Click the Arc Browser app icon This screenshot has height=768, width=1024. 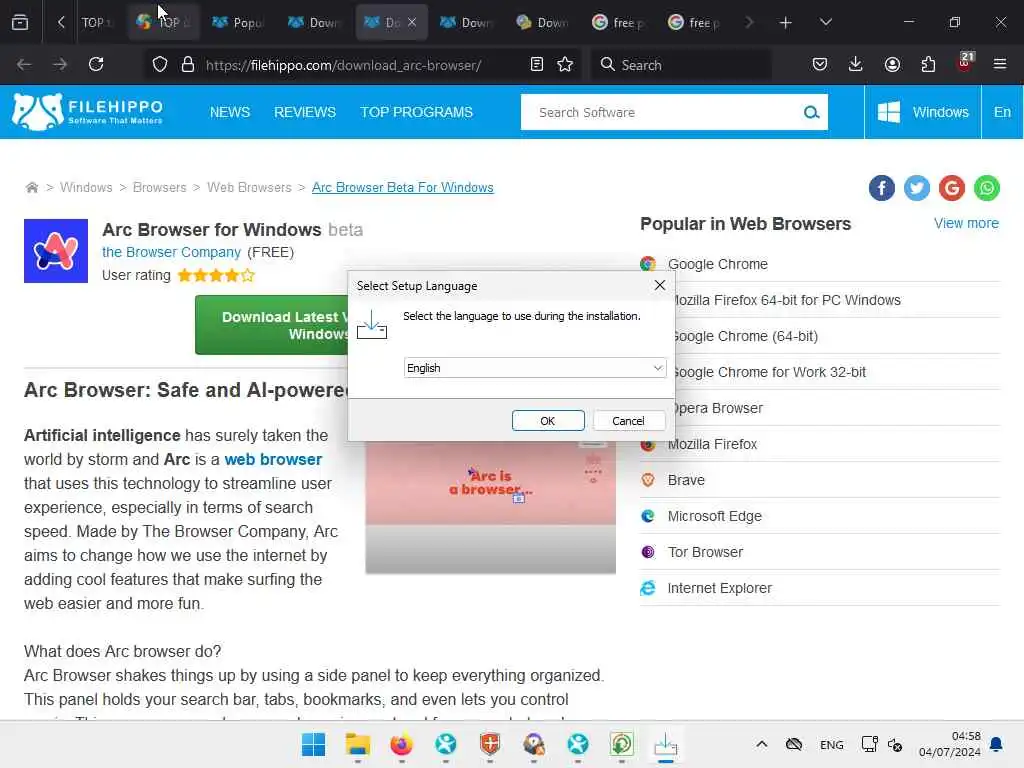pos(56,251)
